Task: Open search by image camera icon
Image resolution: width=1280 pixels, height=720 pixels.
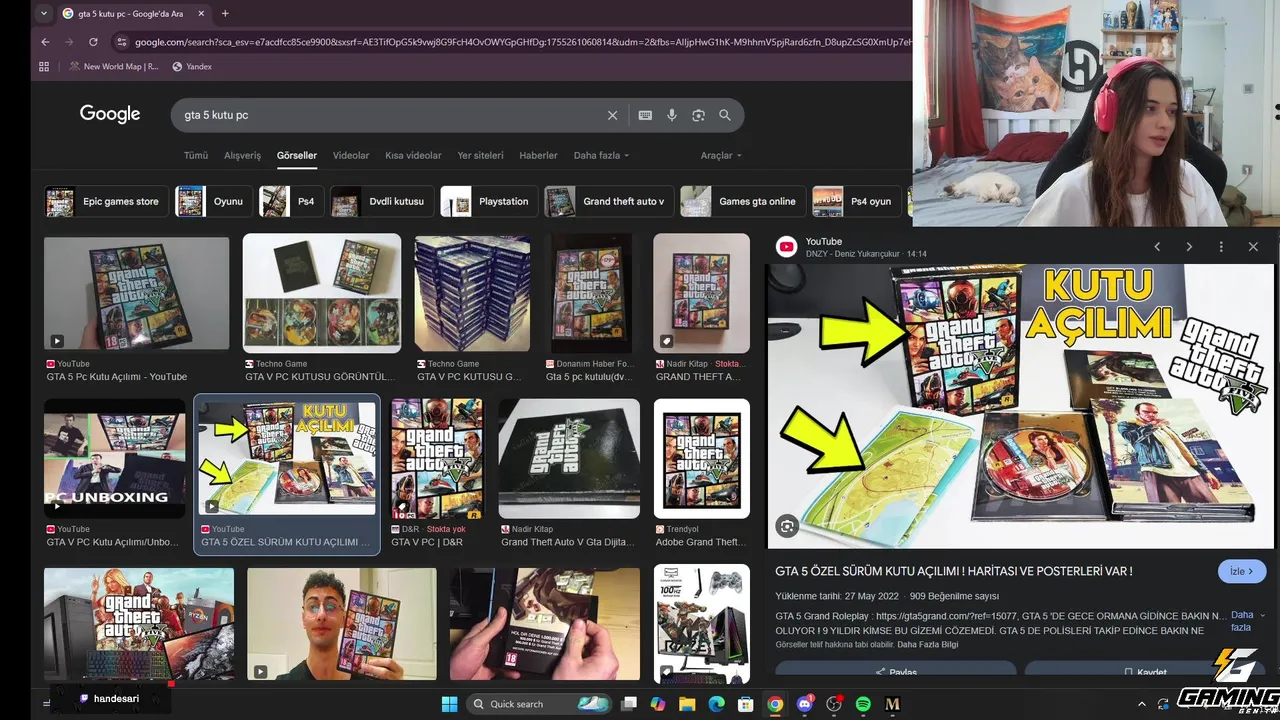Action: (x=698, y=115)
